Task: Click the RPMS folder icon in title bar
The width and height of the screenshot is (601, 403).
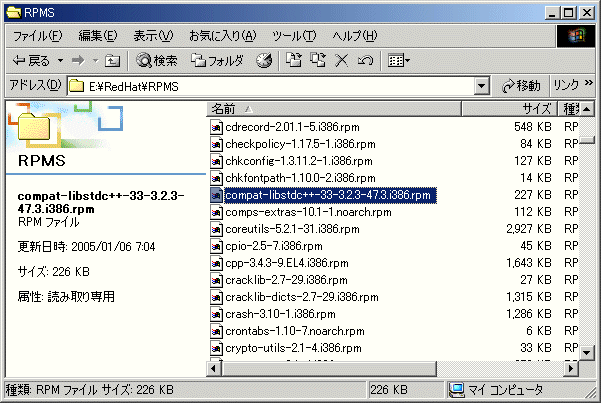Action: pyautogui.click(x=14, y=12)
